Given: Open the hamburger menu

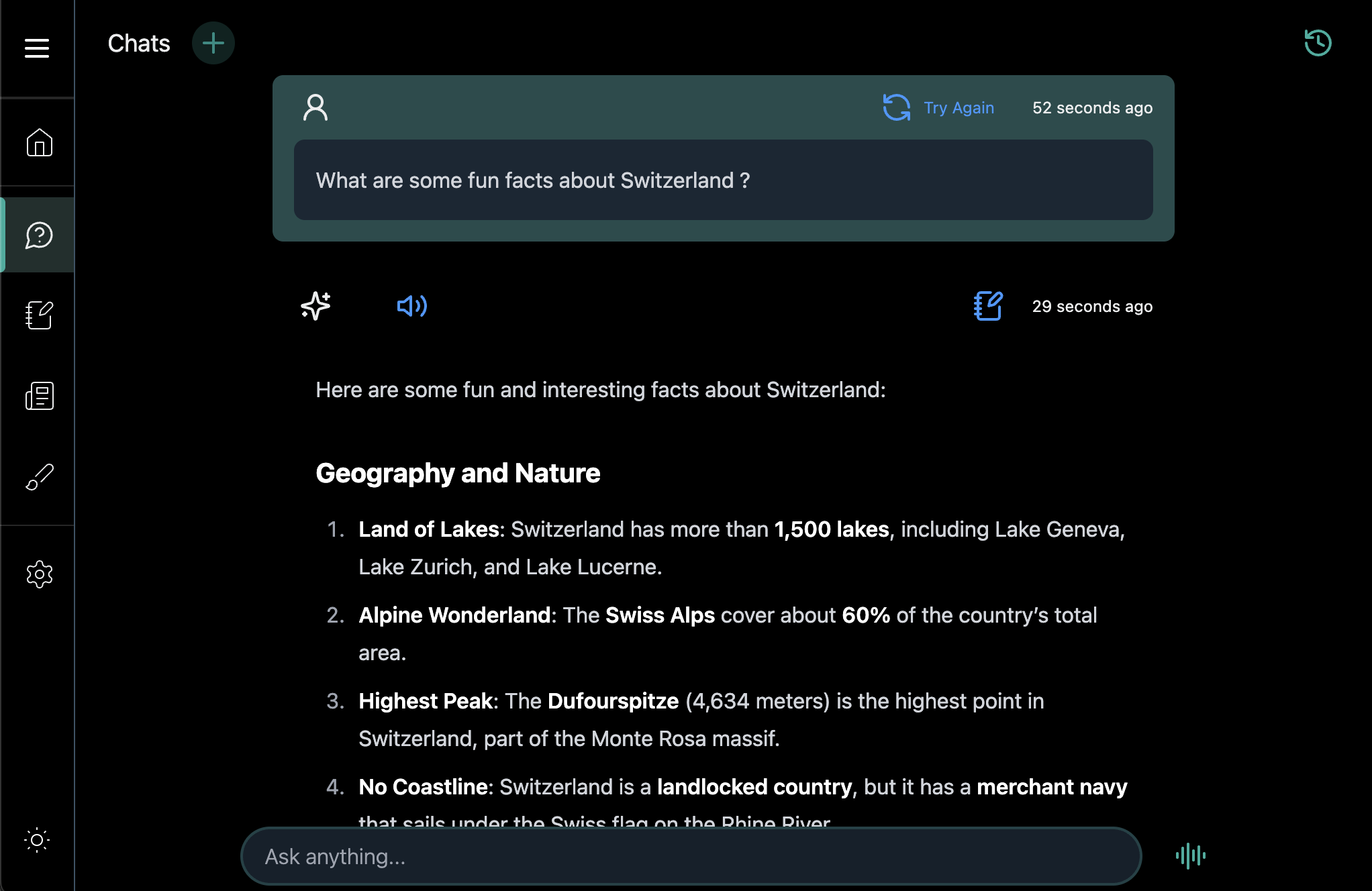Looking at the screenshot, I should pos(37,48).
